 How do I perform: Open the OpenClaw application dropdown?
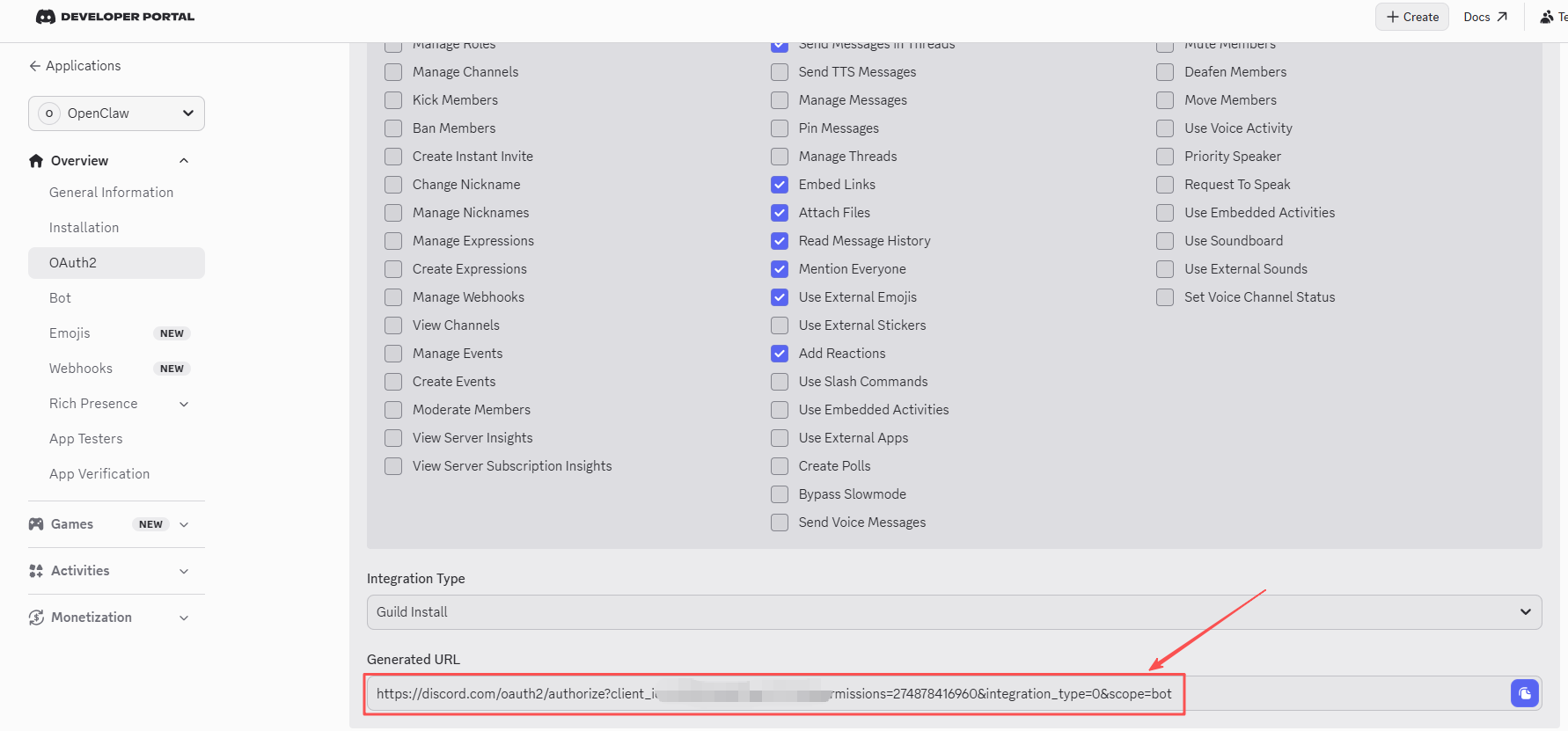[x=116, y=113]
